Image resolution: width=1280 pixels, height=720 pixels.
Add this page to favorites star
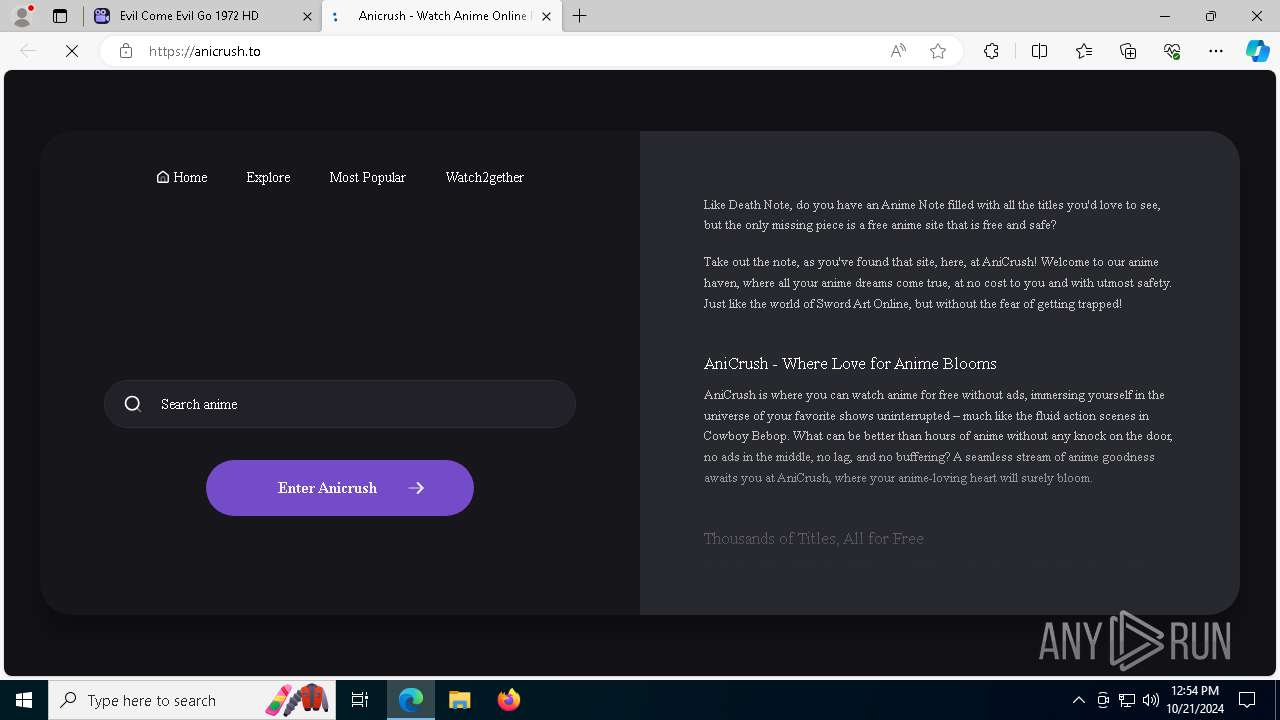click(x=938, y=51)
